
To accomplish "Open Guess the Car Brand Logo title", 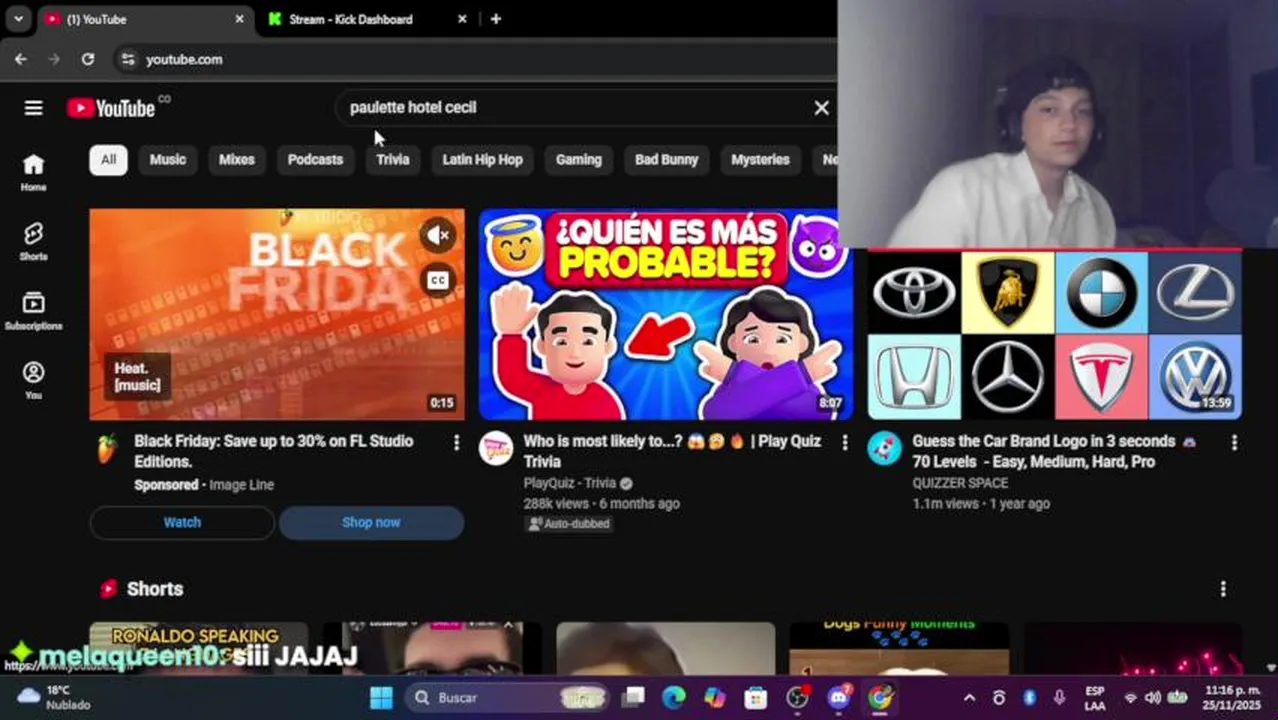I will 1054,451.
